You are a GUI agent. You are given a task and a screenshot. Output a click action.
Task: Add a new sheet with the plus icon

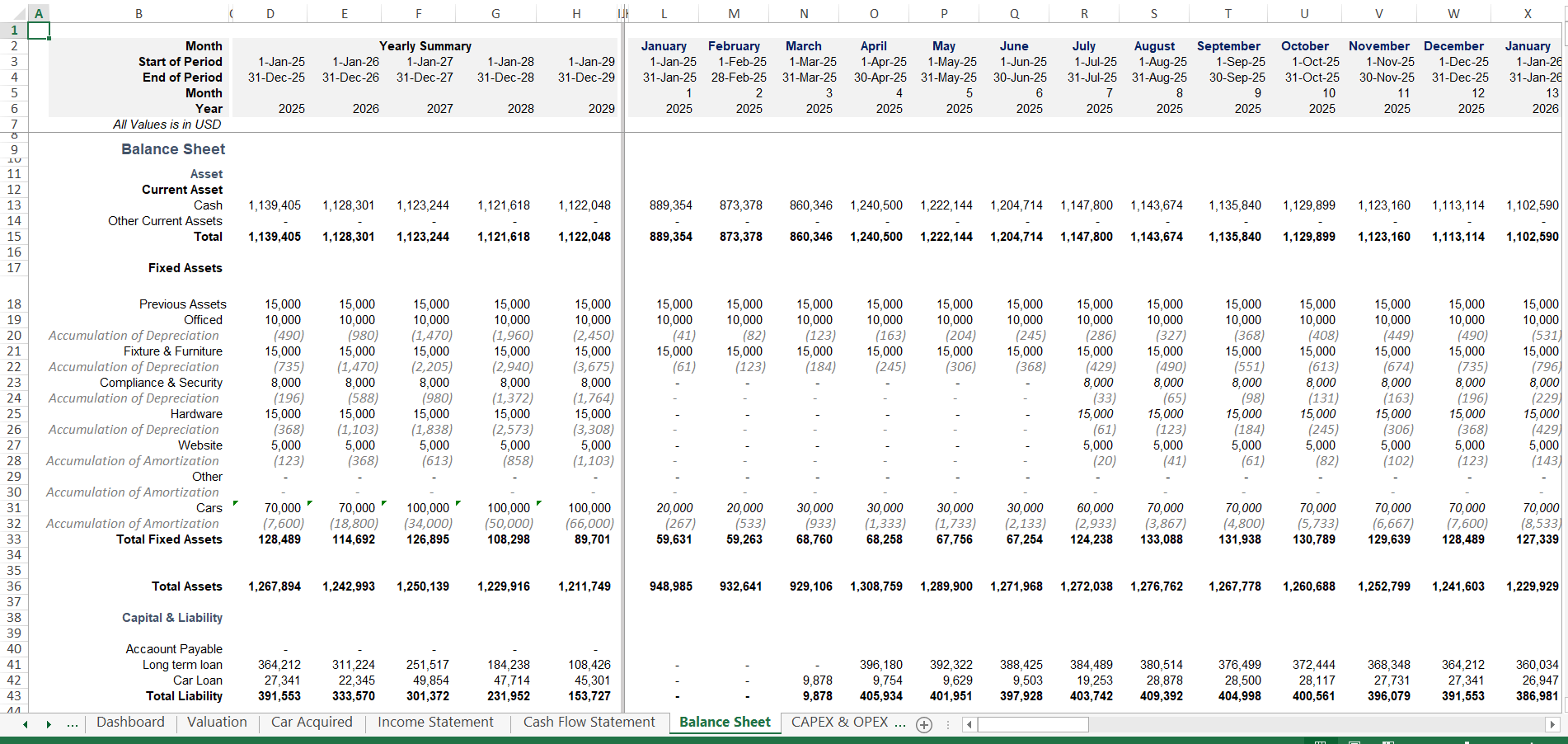click(924, 725)
